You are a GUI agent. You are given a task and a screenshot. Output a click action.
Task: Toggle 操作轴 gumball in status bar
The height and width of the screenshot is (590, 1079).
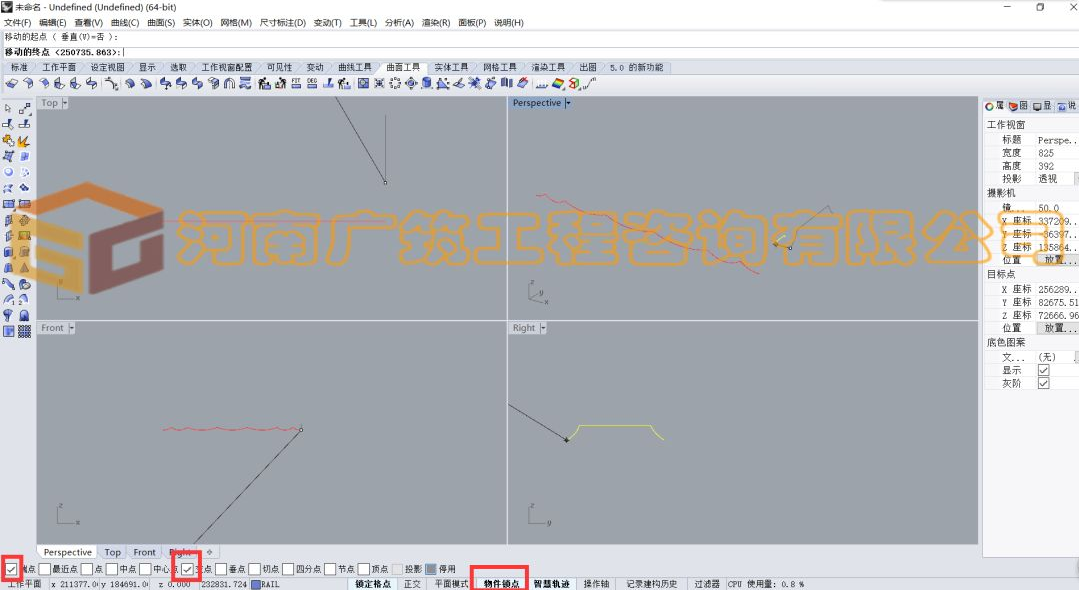[596, 584]
